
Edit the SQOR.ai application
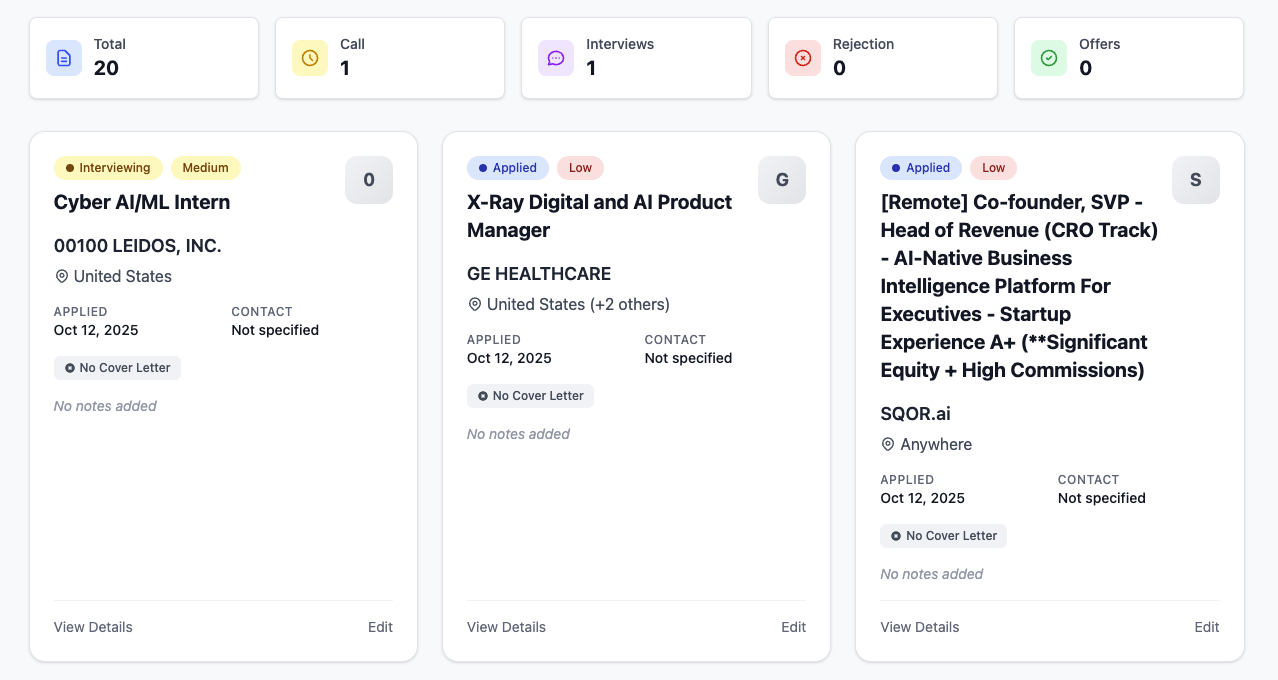pos(1206,627)
